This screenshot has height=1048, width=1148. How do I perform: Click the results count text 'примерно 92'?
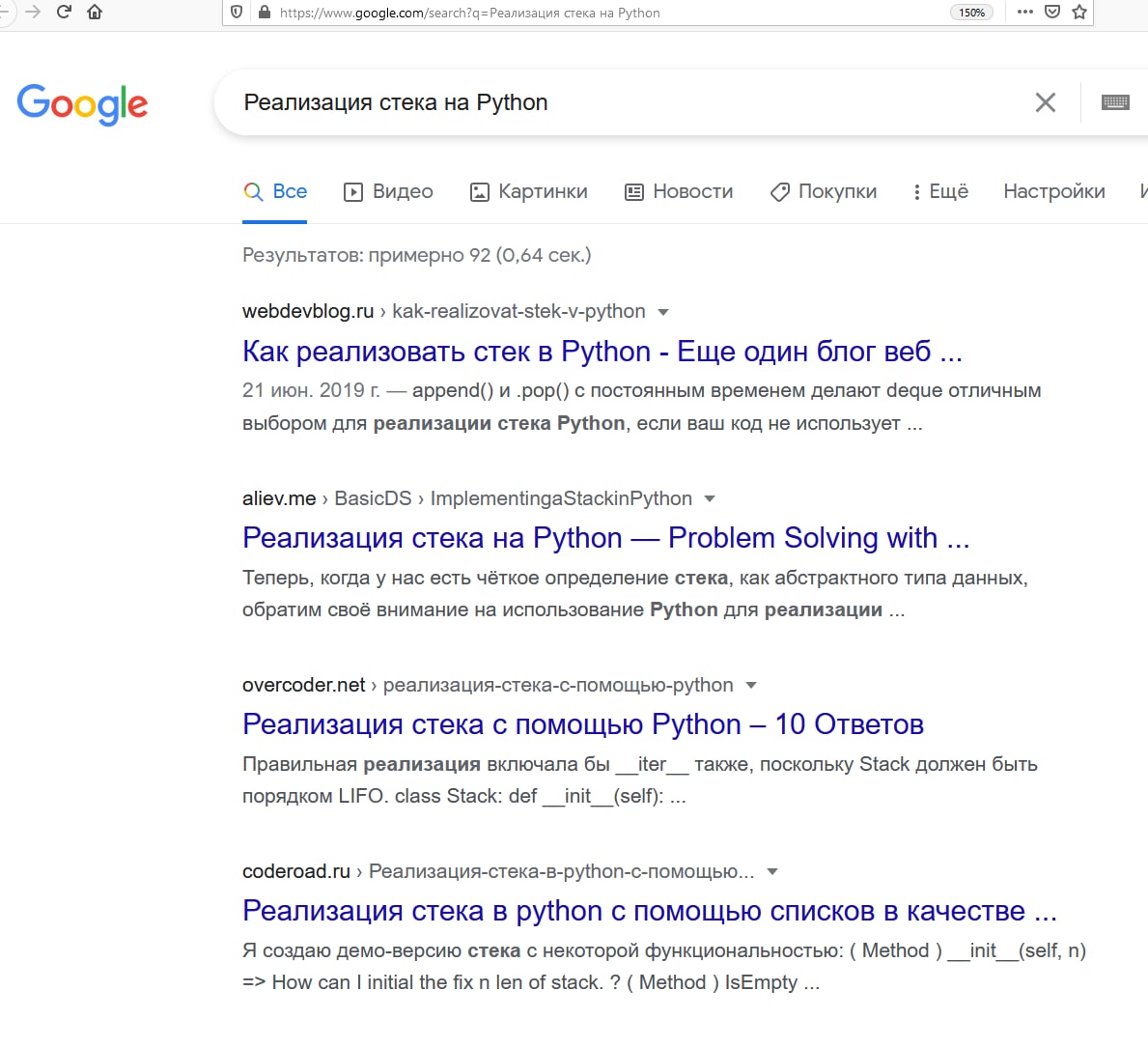[x=429, y=256]
